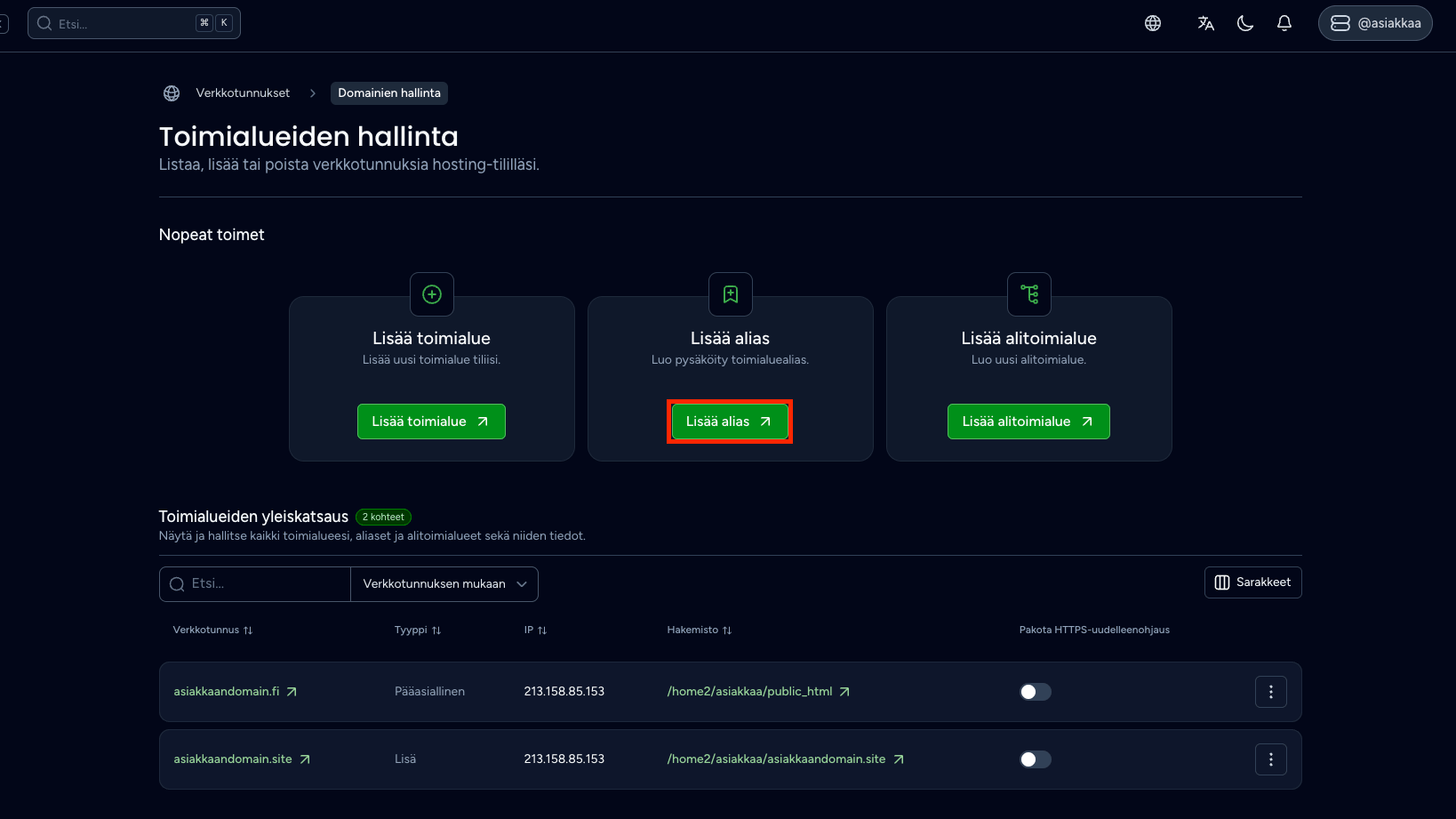Open asiakkaandomain.site link
This screenshot has height=819, width=1456.
[x=242, y=759]
